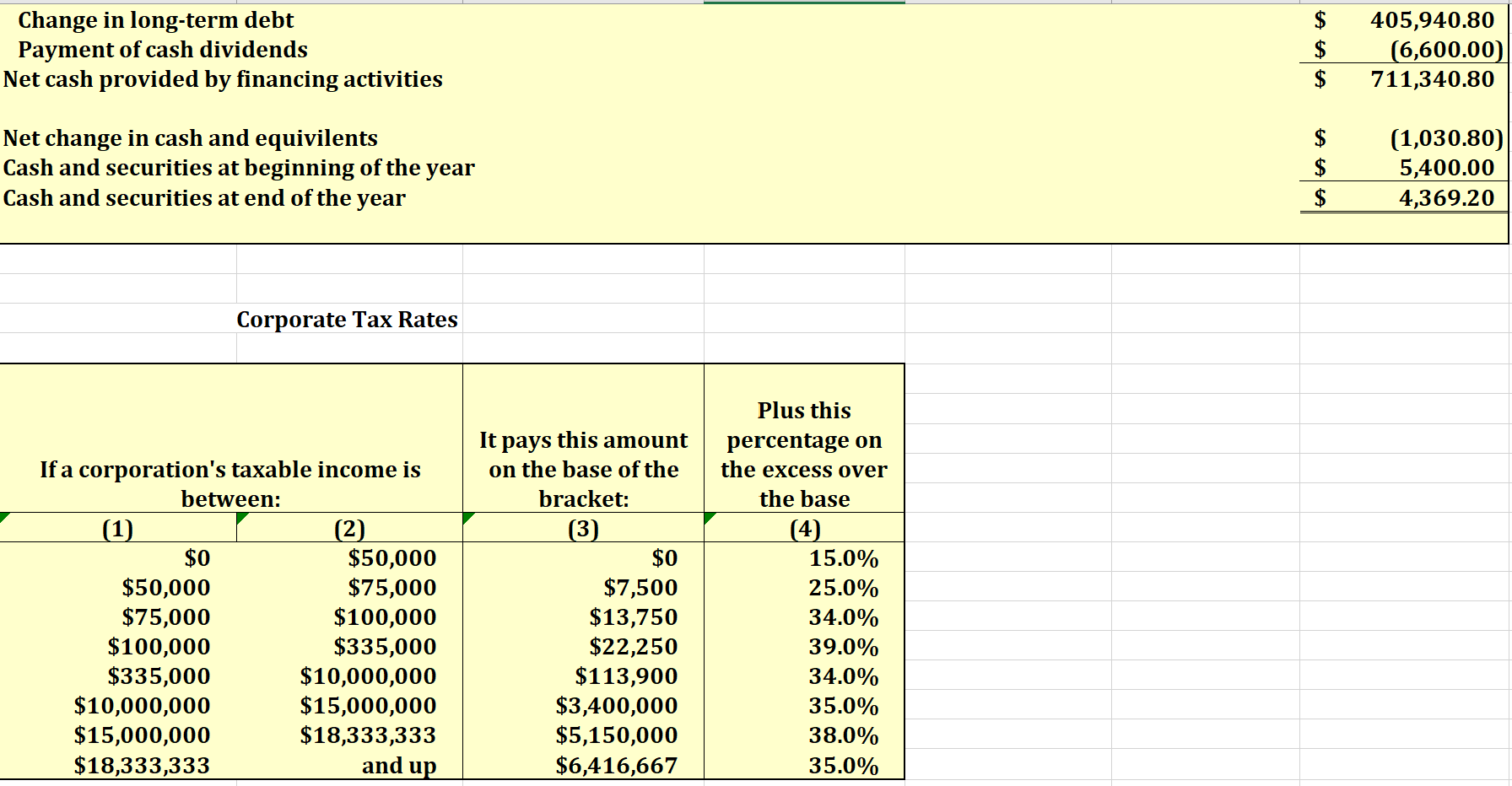Screen dimensions: 1512x786
Task: Click the $75,000 lower bound in column (1)
Action: (x=166, y=617)
